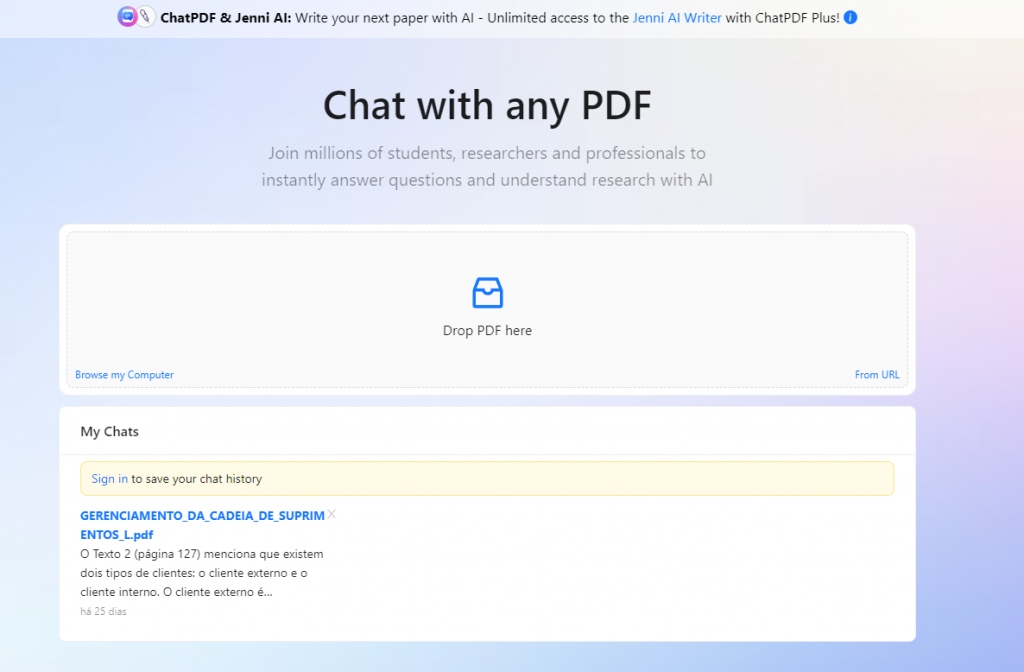
Task: Open the blue info icon in banner
Action: click(x=850, y=18)
